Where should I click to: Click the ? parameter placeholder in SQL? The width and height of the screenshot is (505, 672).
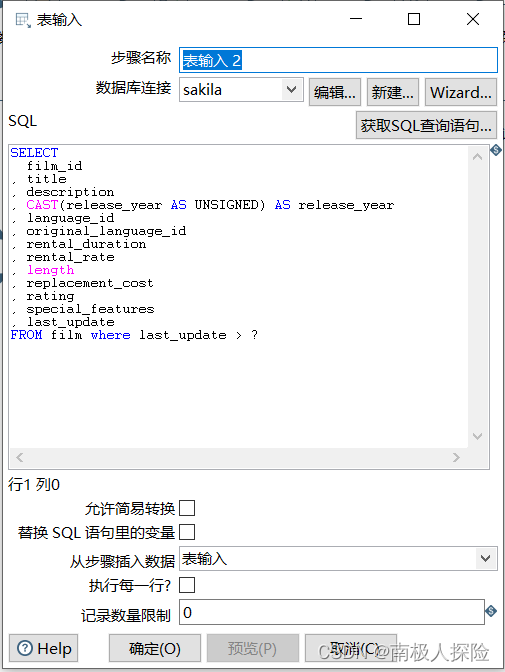point(254,335)
